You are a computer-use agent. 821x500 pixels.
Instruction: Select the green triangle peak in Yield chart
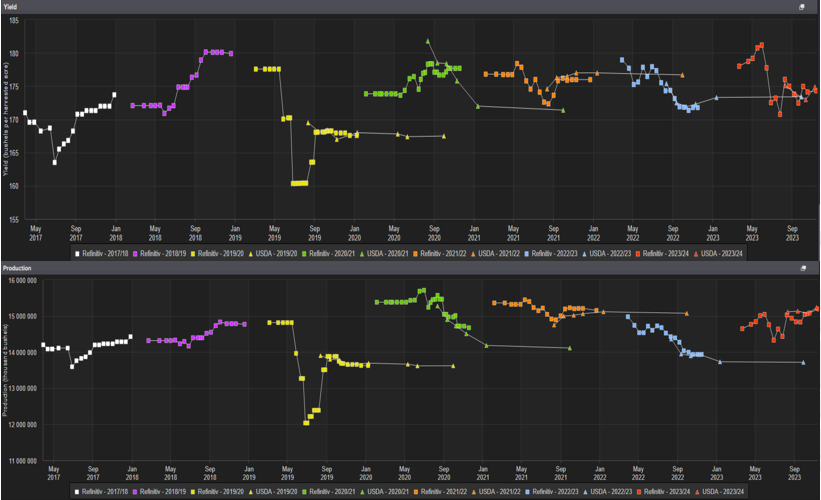(428, 41)
